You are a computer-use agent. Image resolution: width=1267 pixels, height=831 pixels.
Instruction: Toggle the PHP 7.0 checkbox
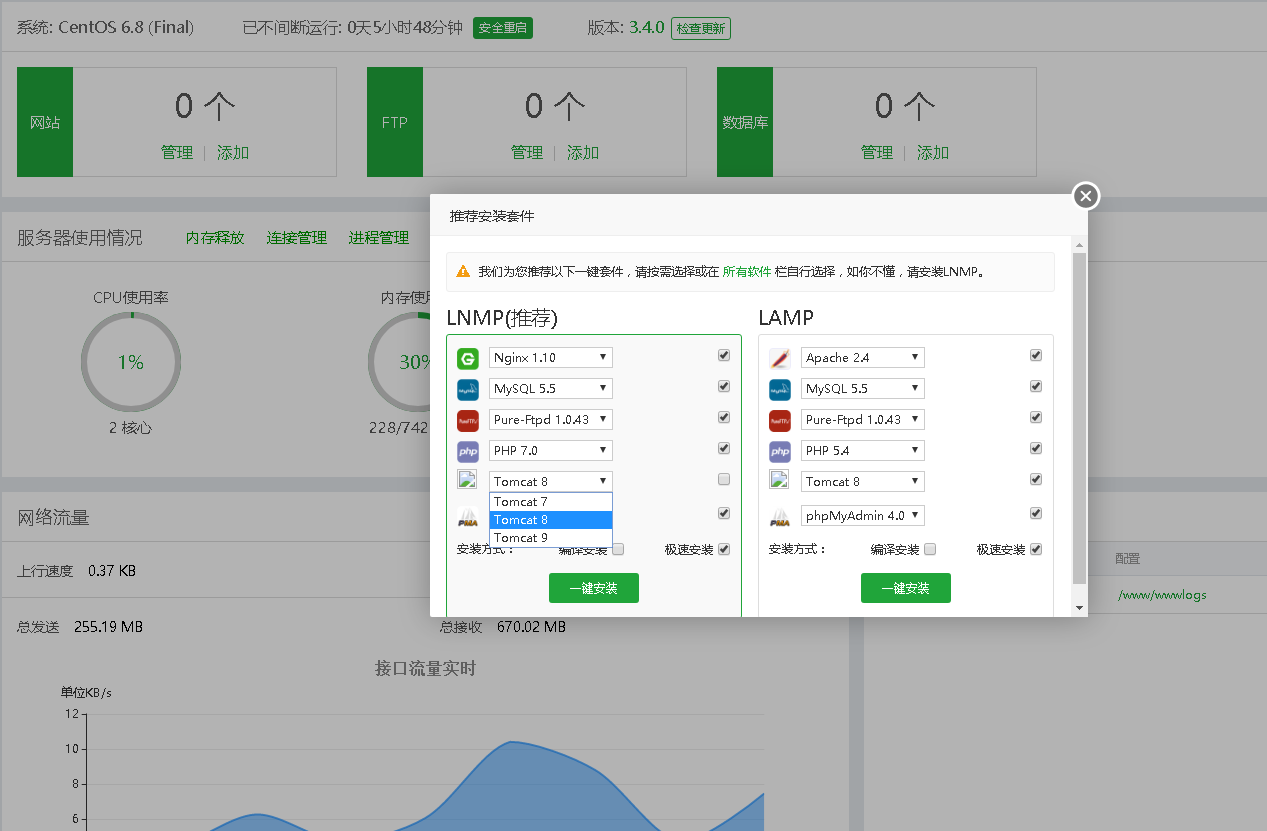(x=724, y=448)
